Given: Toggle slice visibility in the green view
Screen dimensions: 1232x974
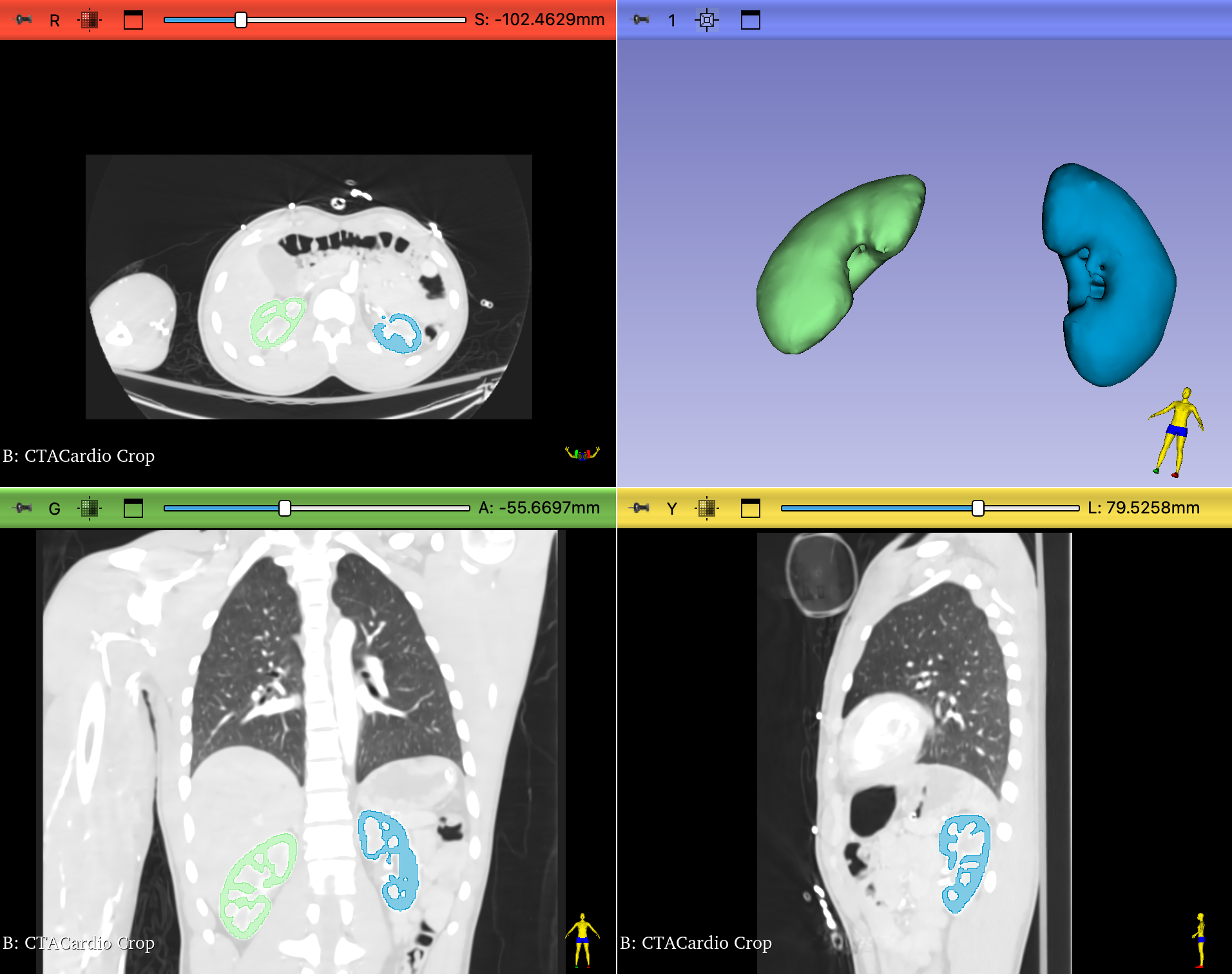Looking at the screenshot, I should coord(90,508).
